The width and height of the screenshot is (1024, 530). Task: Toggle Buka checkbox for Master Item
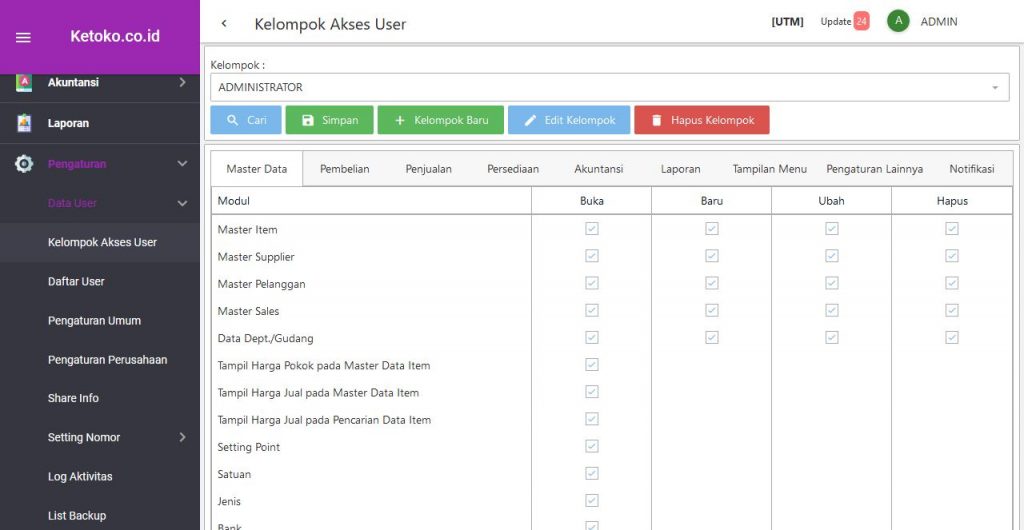point(592,228)
